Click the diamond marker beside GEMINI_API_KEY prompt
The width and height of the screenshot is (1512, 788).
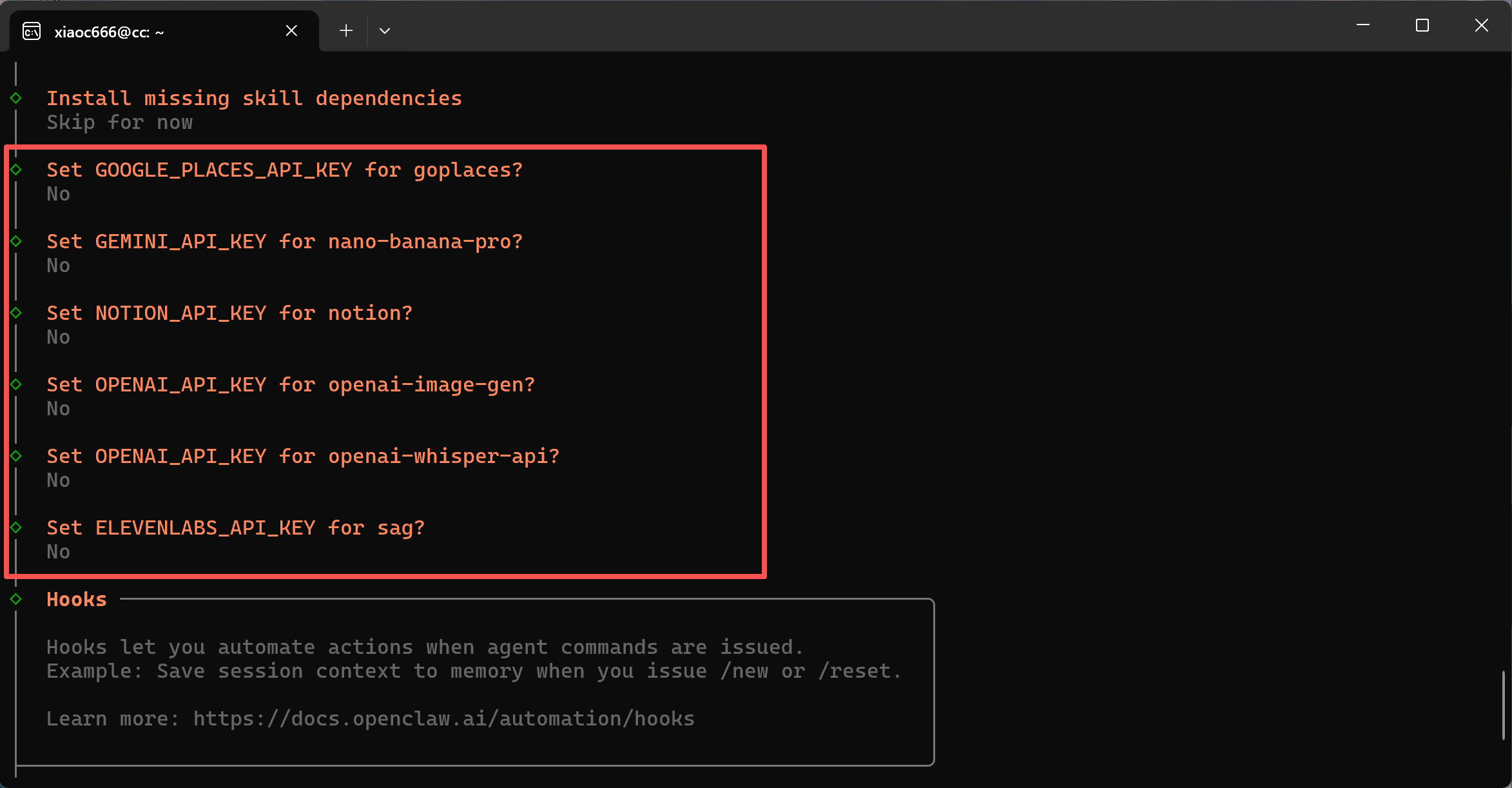click(x=16, y=241)
